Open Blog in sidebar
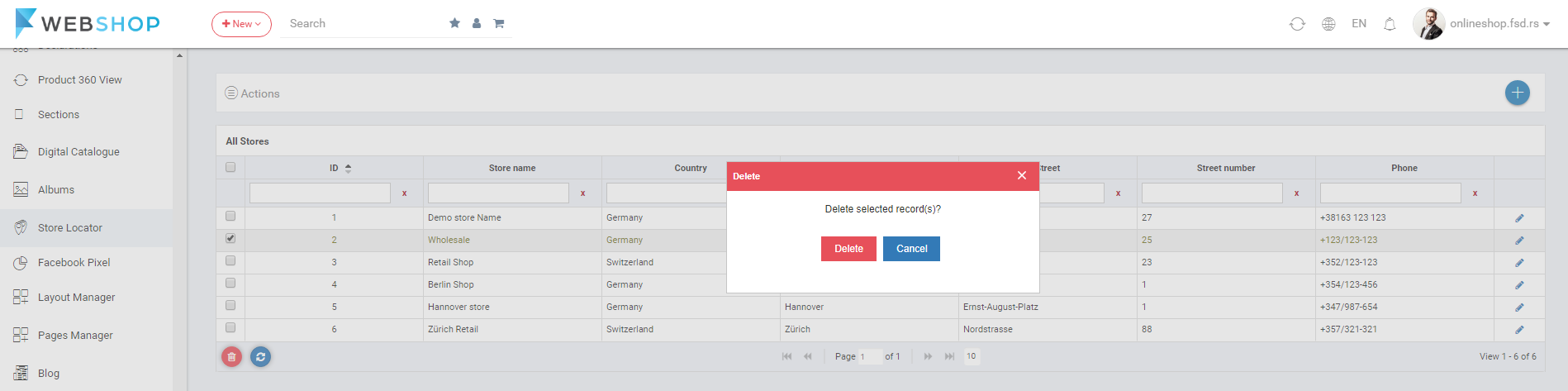 (49, 374)
